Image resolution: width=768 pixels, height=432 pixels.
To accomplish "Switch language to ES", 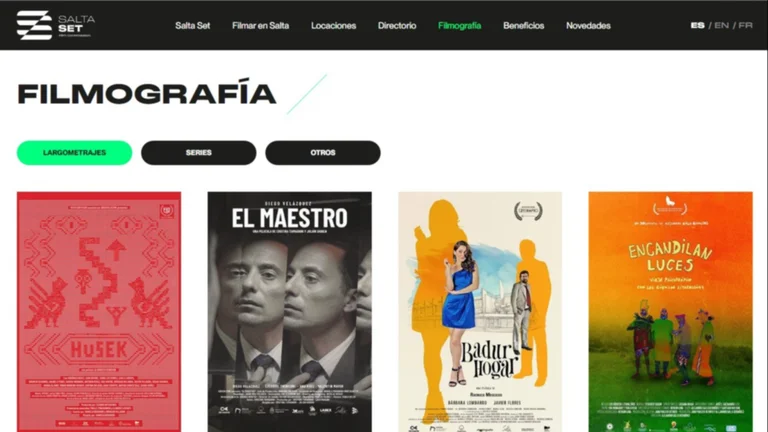I will pos(697,25).
